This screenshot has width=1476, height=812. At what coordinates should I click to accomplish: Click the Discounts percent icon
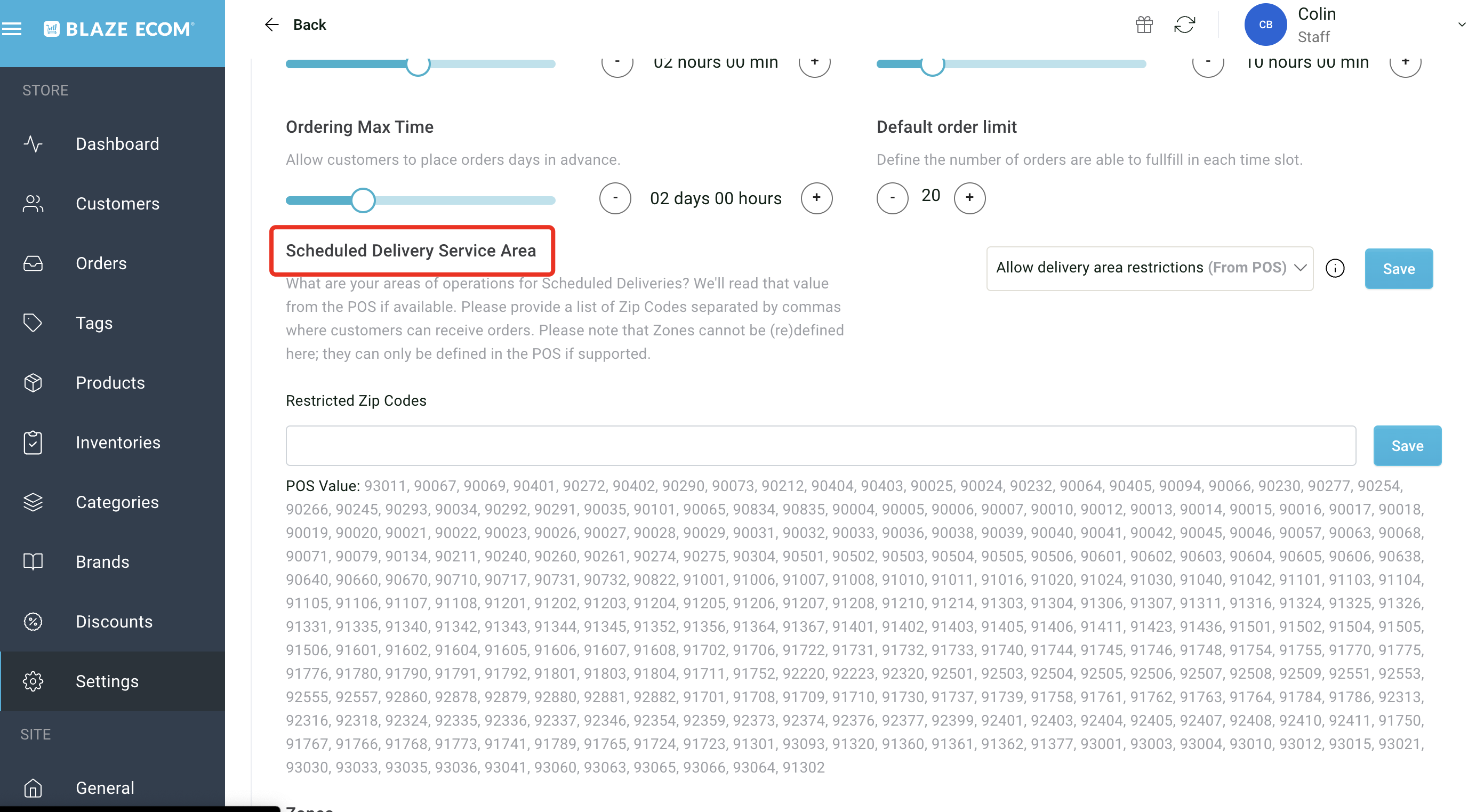tap(33, 621)
